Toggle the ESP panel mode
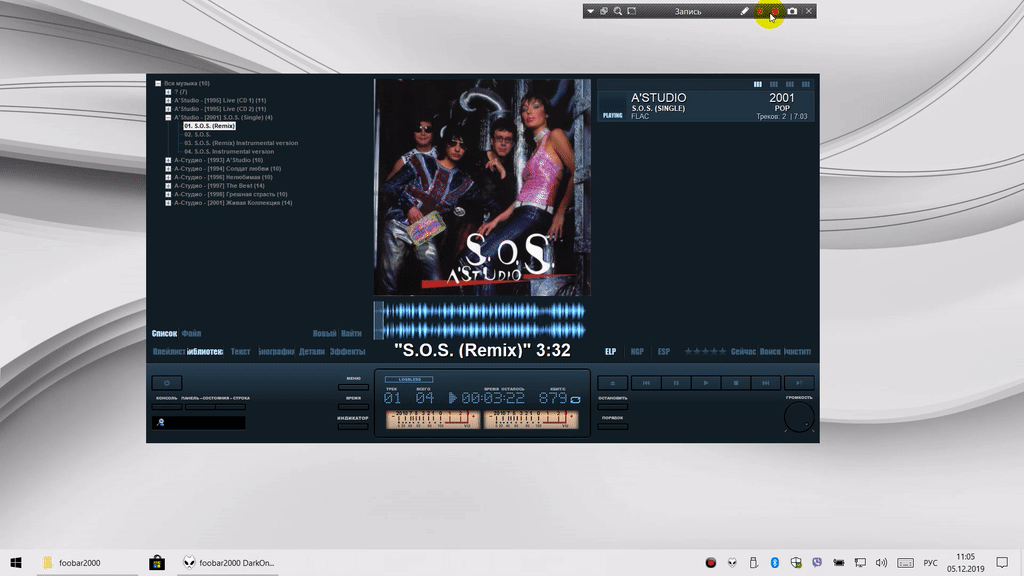The height and width of the screenshot is (576, 1024). [663, 352]
